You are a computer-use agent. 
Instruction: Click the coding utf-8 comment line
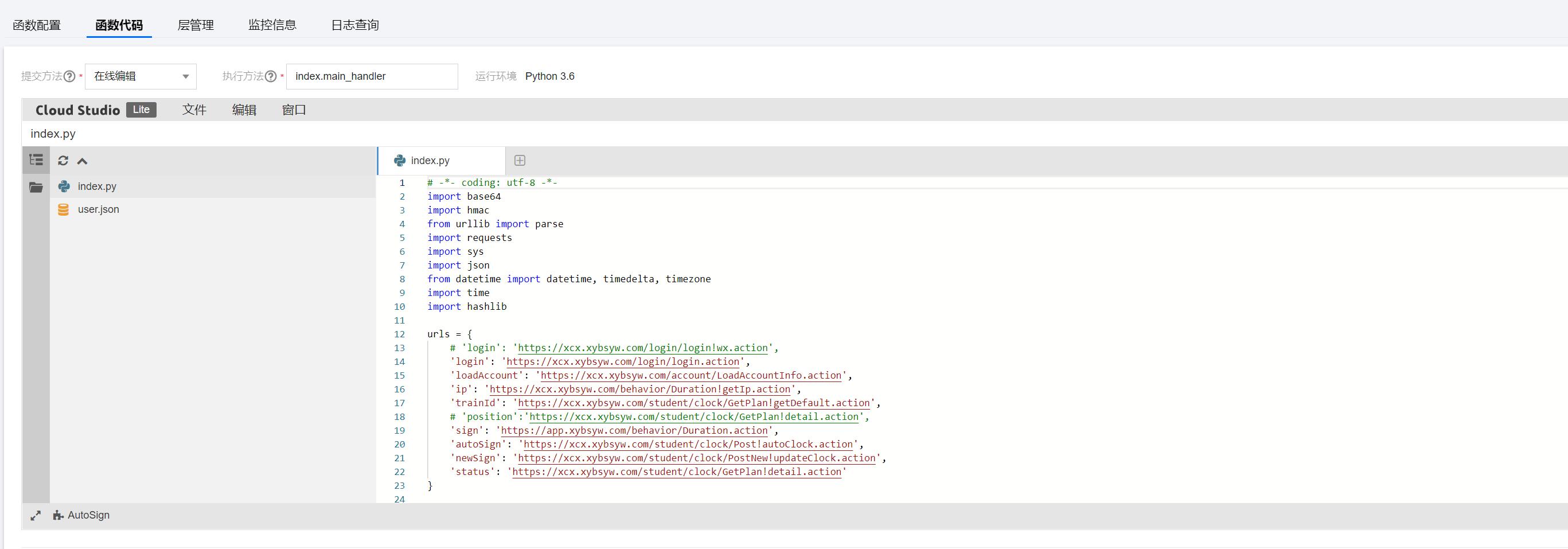(x=493, y=182)
